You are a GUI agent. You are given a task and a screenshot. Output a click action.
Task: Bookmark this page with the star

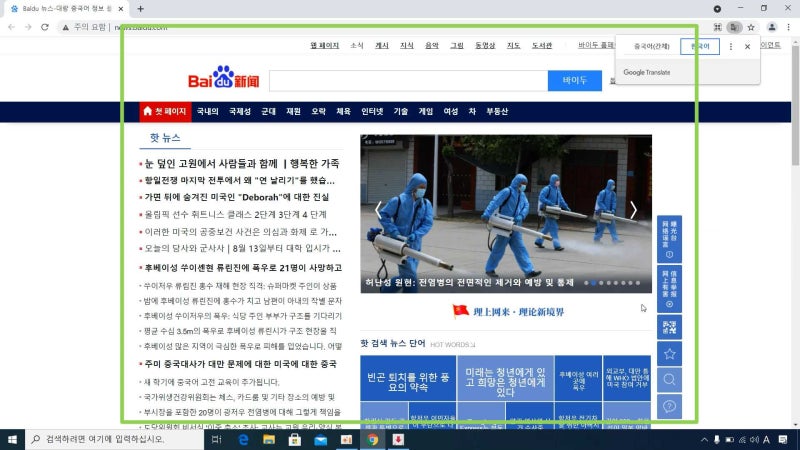tap(751, 27)
